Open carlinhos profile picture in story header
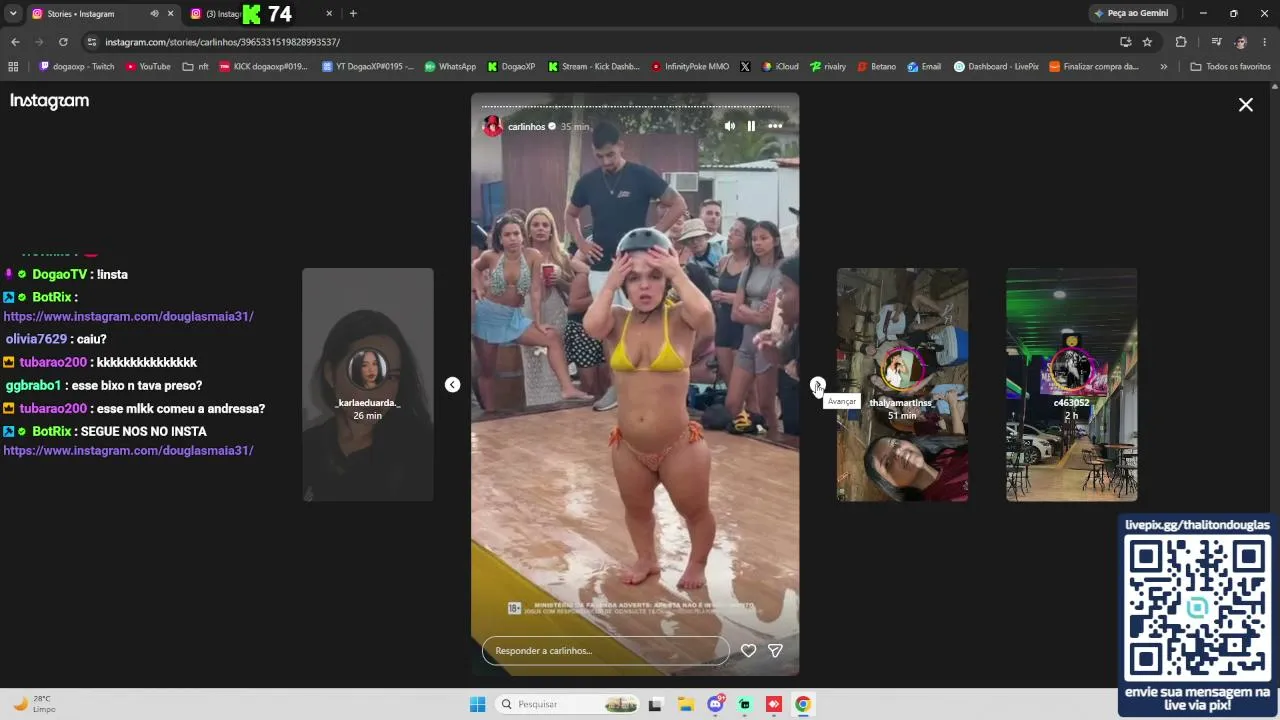This screenshot has width=1280, height=720. [492, 126]
